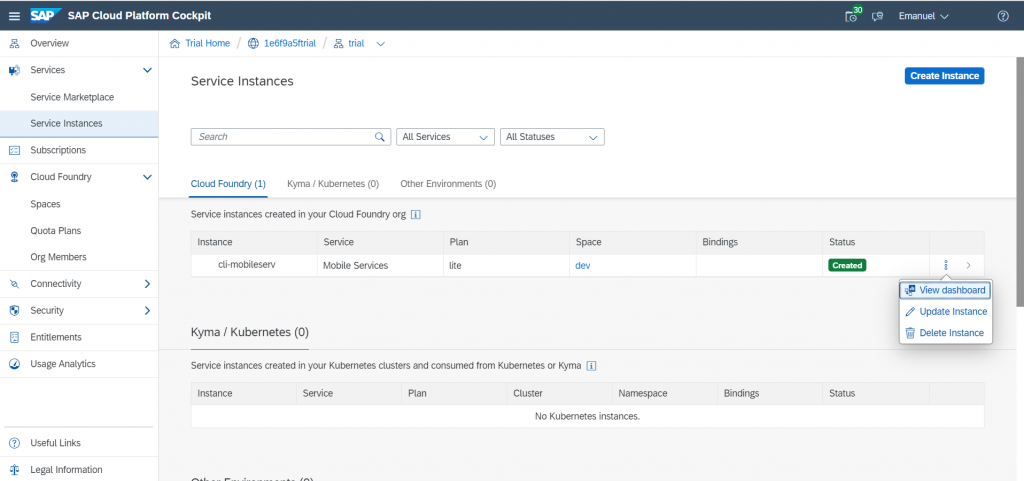Click the trash icon for Delete Instance
This screenshot has width=1024, height=481.
910,333
